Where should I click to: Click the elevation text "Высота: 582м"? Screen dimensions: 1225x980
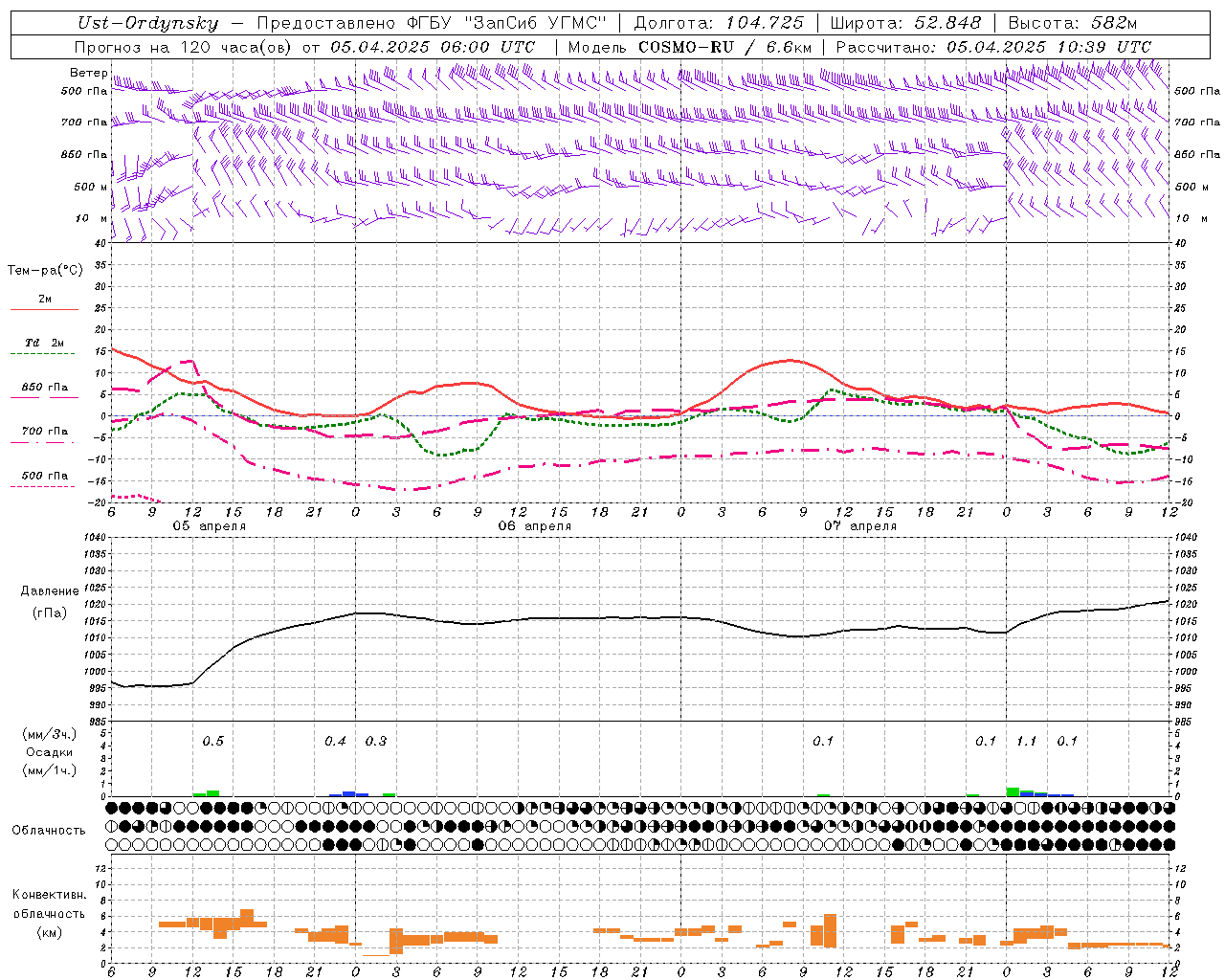(x=1073, y=23)
